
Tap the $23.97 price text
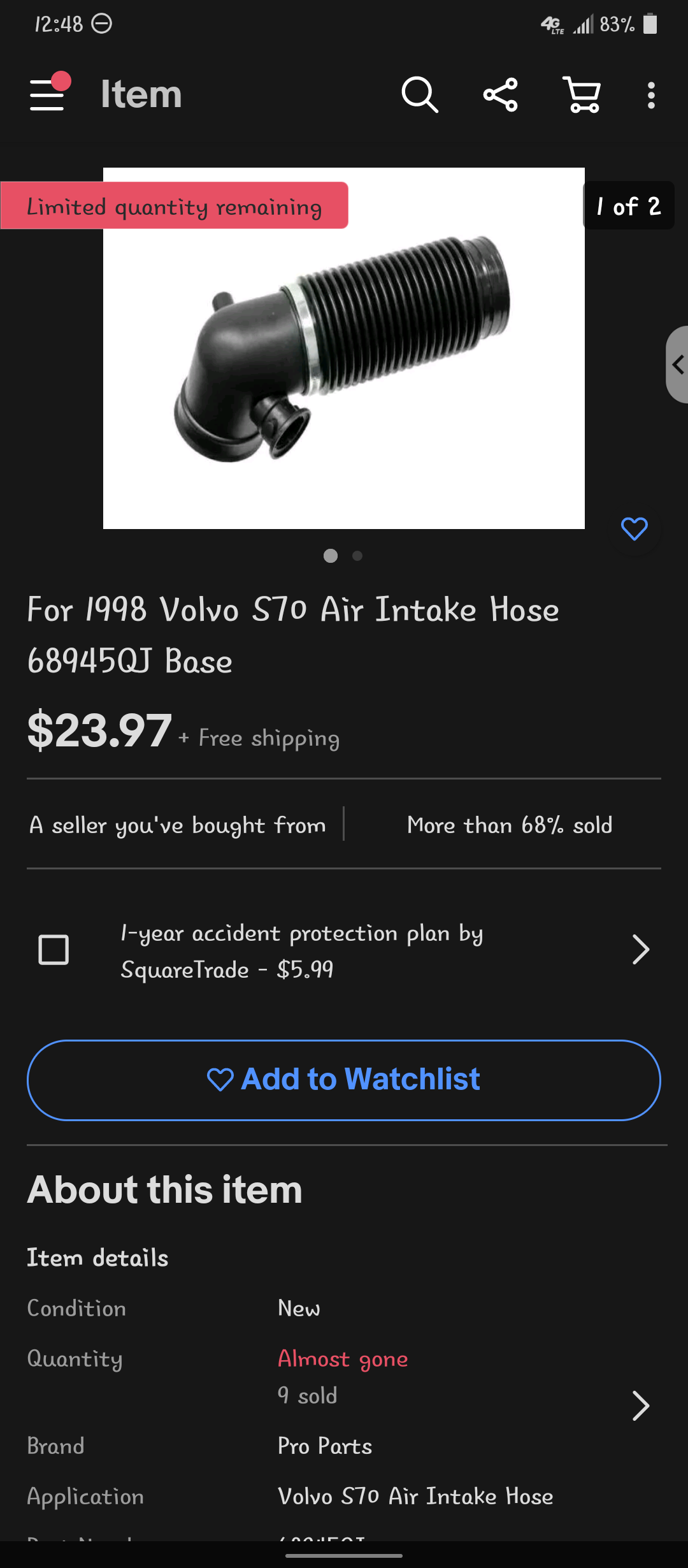point(99,730)
